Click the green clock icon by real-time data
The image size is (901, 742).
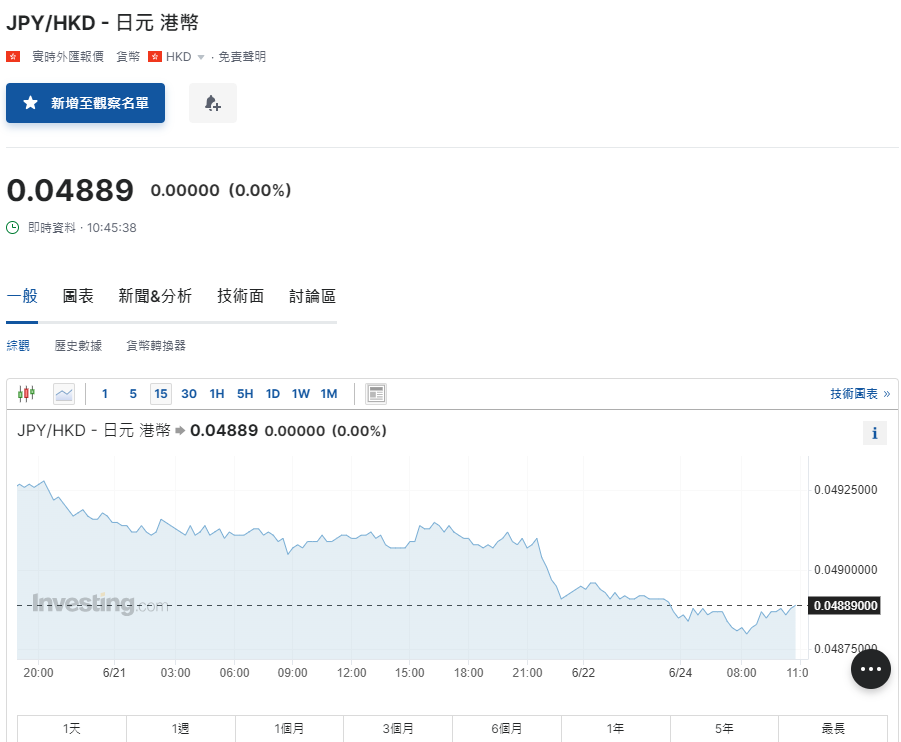pos(13,228)
